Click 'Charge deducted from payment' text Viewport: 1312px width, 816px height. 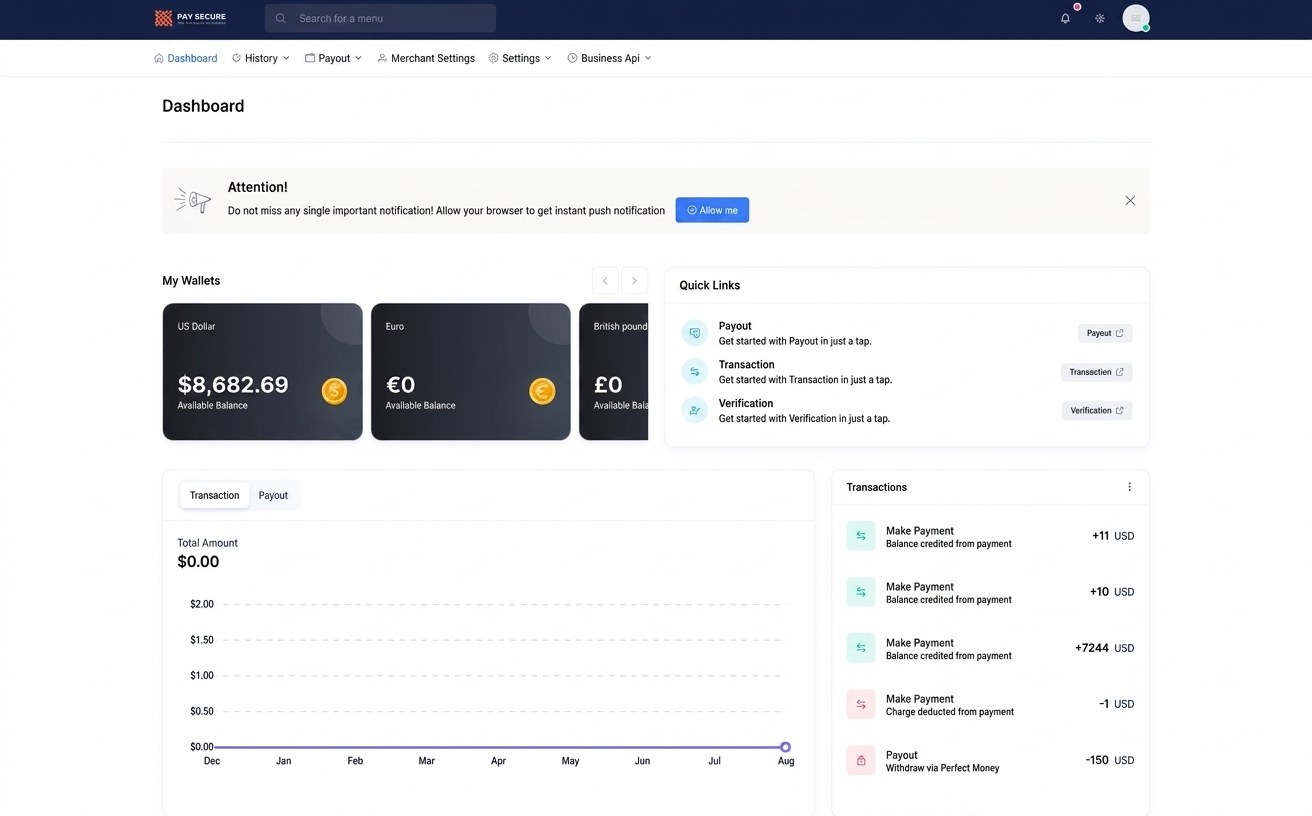coord(950,712)
